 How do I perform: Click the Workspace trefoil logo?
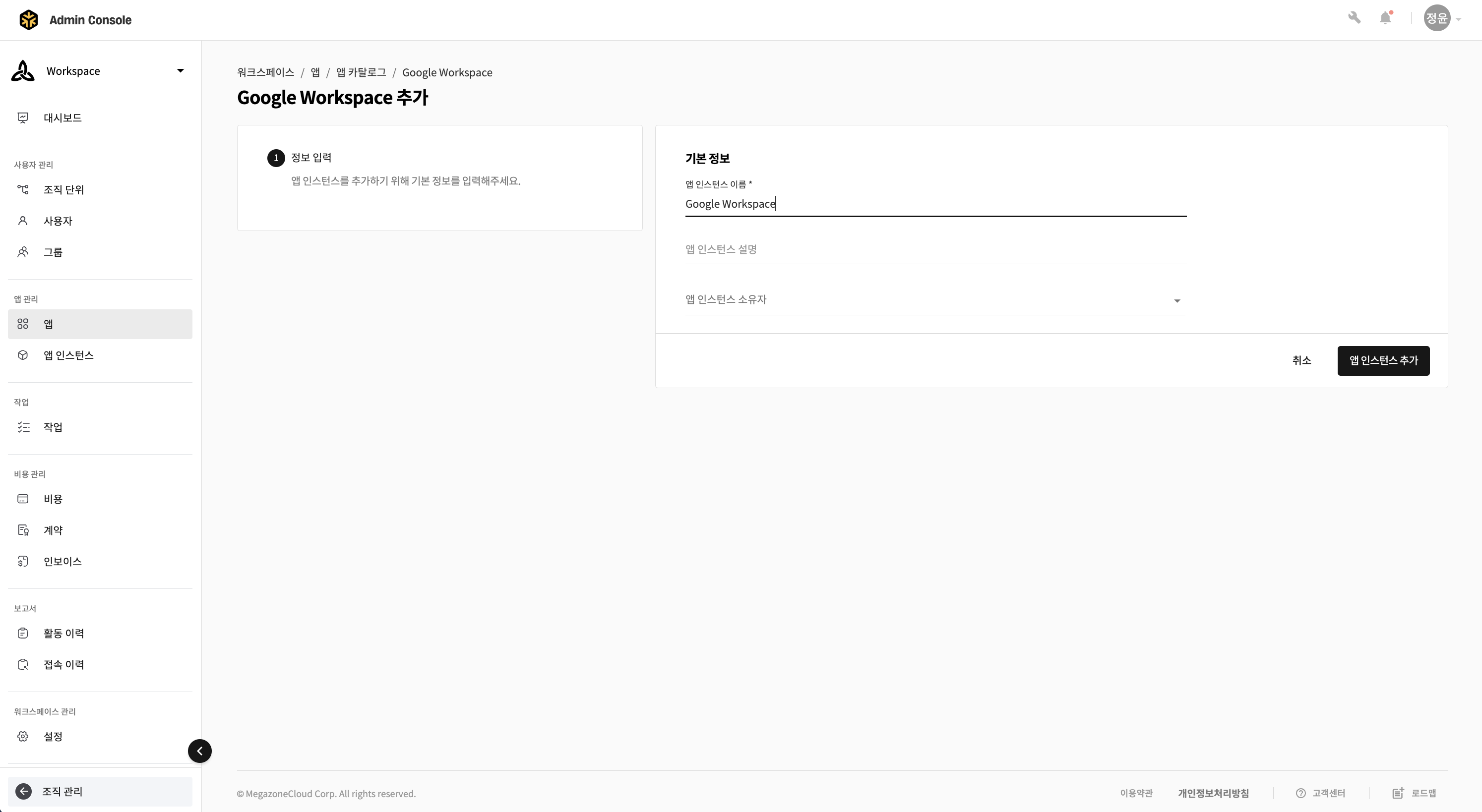click(x=23, y=71)
